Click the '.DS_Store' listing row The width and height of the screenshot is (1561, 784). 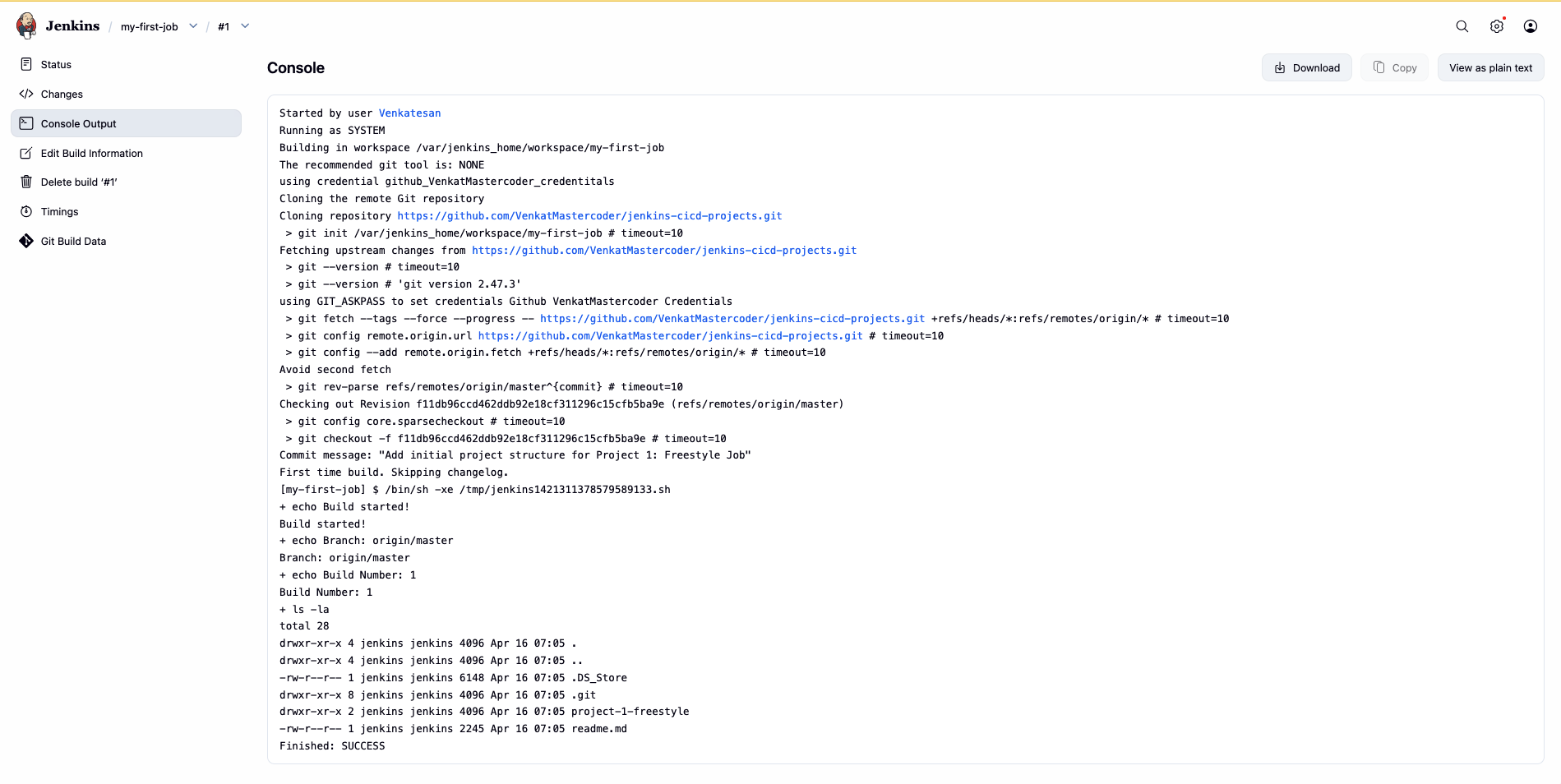(x=453, y=678)
